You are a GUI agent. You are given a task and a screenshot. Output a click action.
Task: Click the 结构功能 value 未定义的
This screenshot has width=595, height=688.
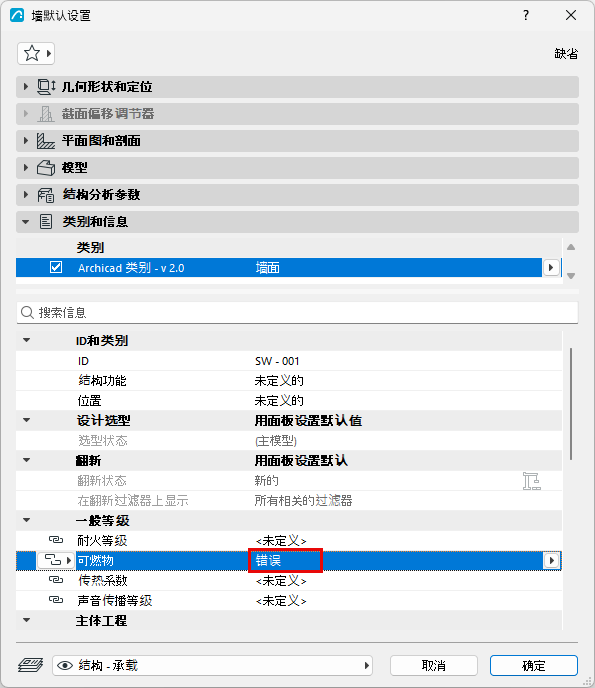279,380
